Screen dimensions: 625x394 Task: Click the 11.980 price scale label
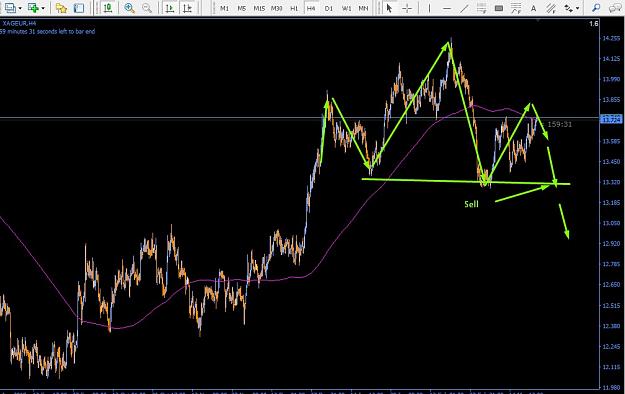(611, 387)
